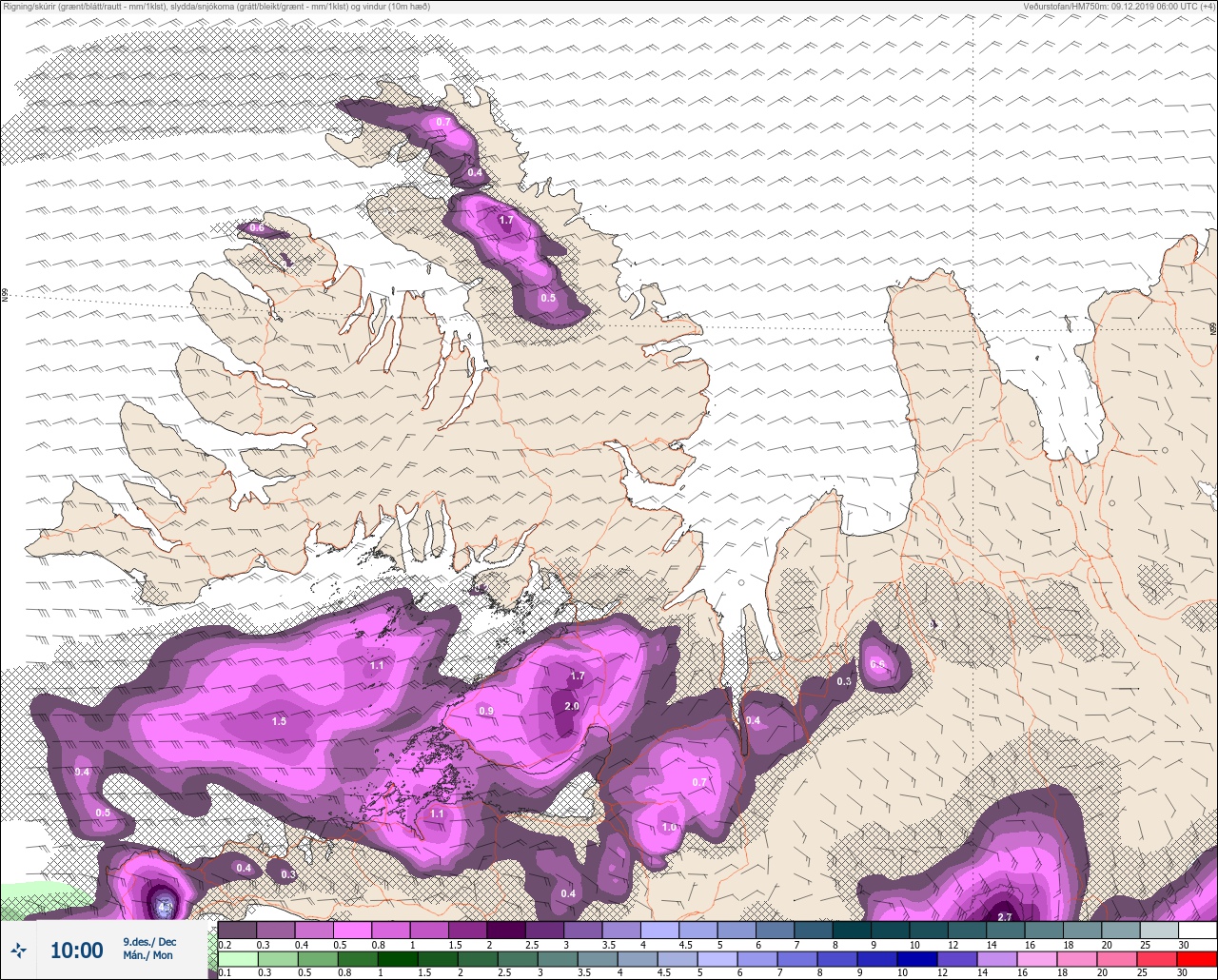This screenshot has width=1218, height=980.
Task: Click the 'Mán./ Mon' weekday label
Action: pos(147,955)
